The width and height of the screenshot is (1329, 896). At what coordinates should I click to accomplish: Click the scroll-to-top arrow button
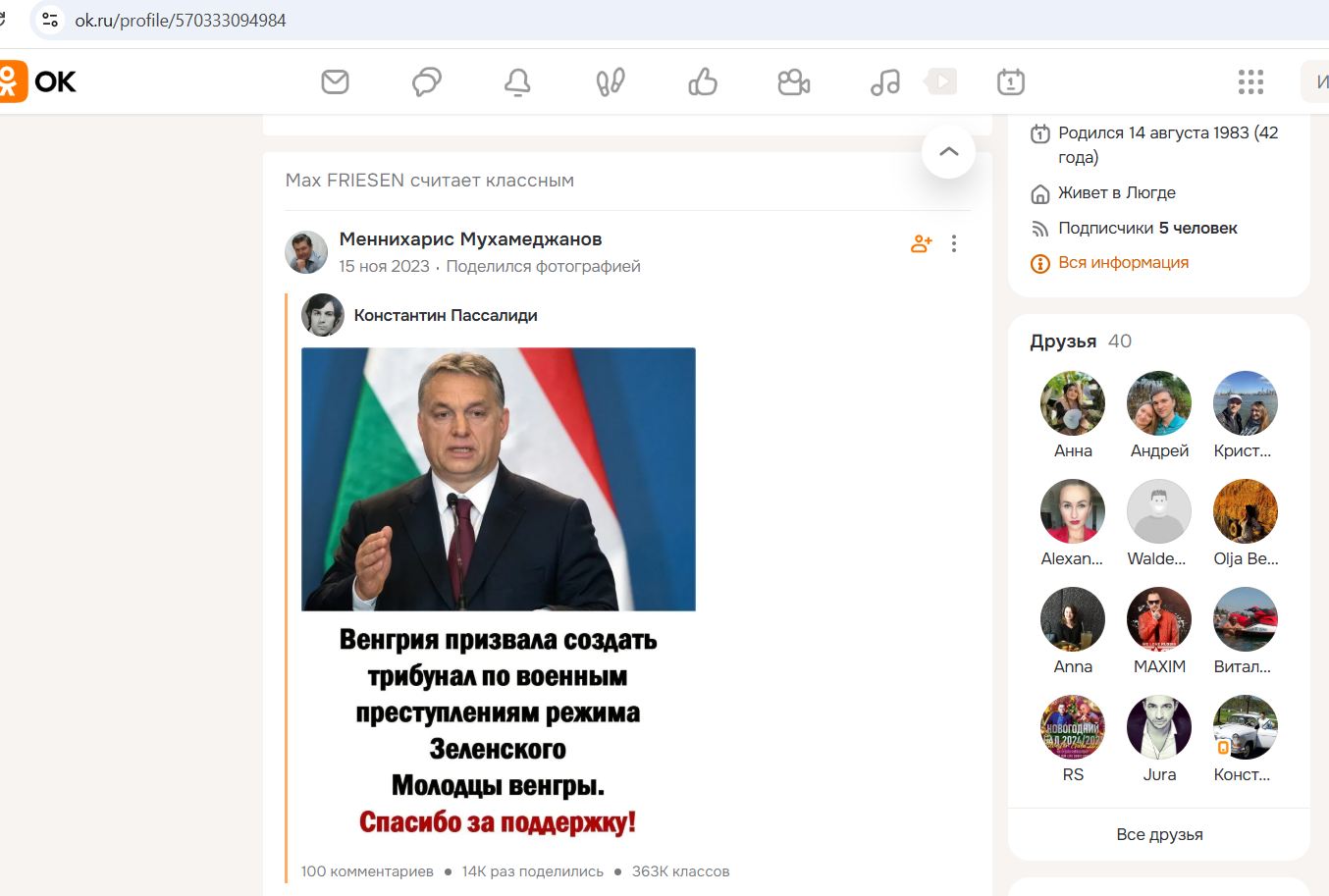click(x=948, y=151)
